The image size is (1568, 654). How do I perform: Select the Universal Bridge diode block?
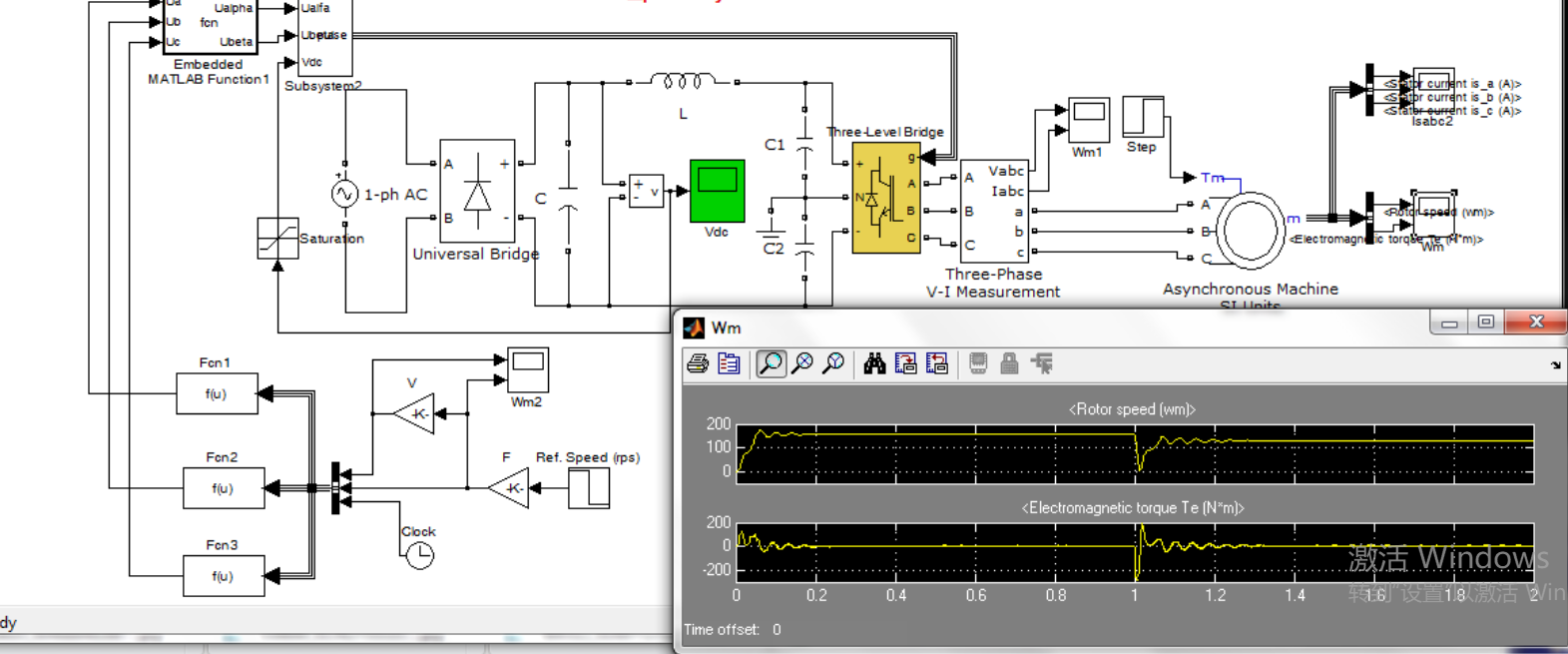coord(477,191)
